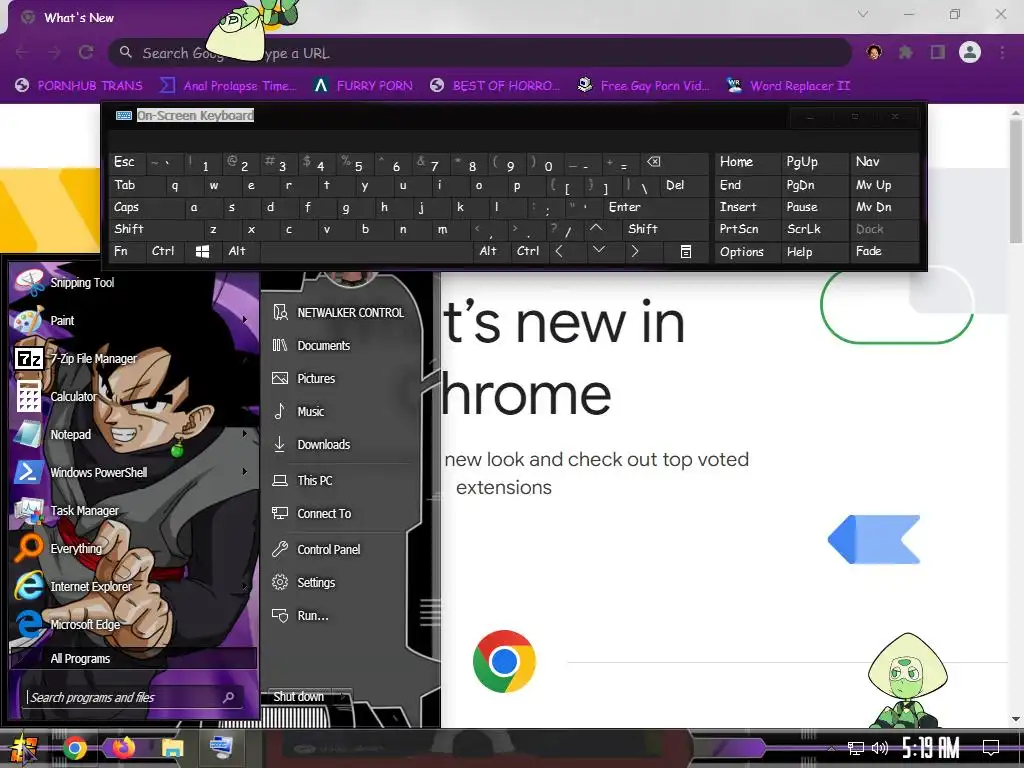
Task: Open volume control in system tray
Action: [x=880, y=748]
